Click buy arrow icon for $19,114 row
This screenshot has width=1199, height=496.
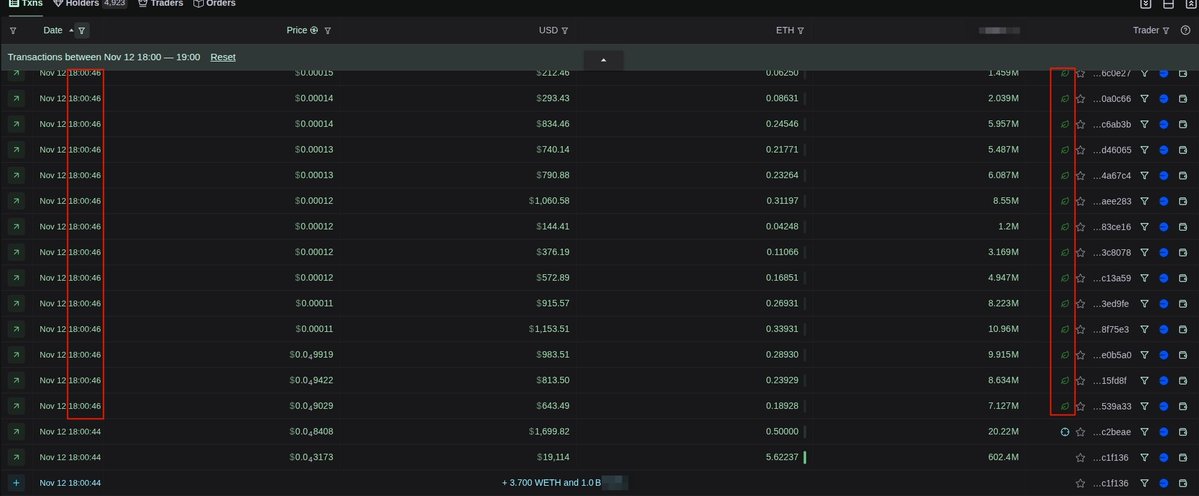coord(16,457)
